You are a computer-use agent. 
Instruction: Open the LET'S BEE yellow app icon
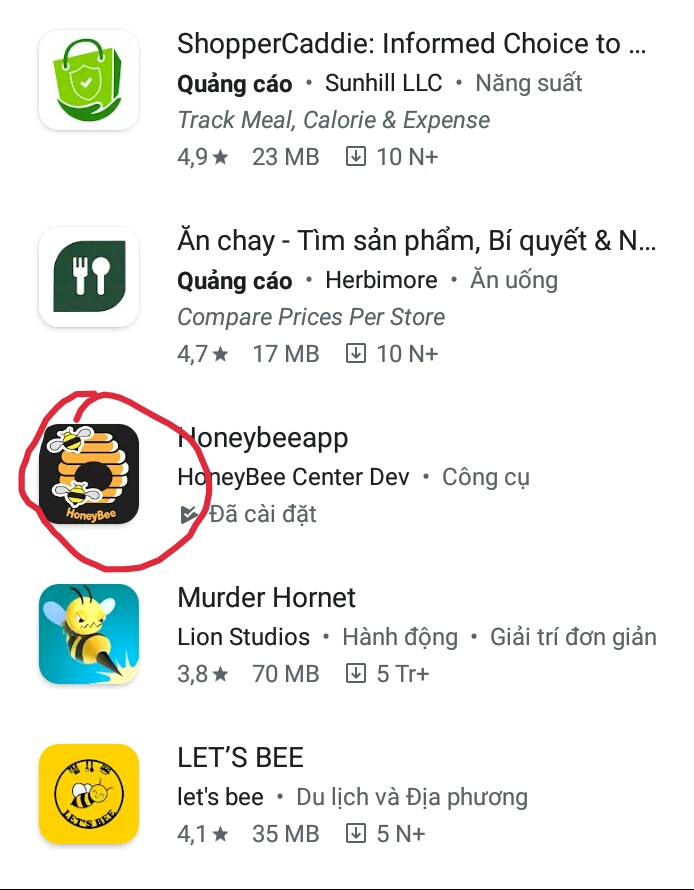89,794
